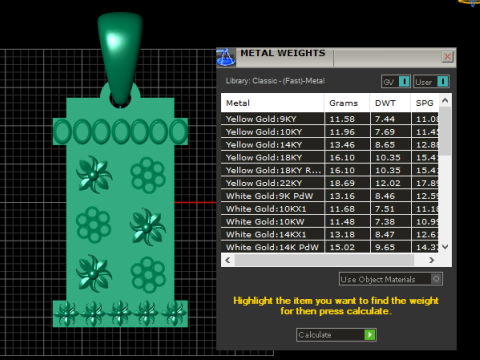Click the 9.65 DWT cell

(x=390, y=247)
